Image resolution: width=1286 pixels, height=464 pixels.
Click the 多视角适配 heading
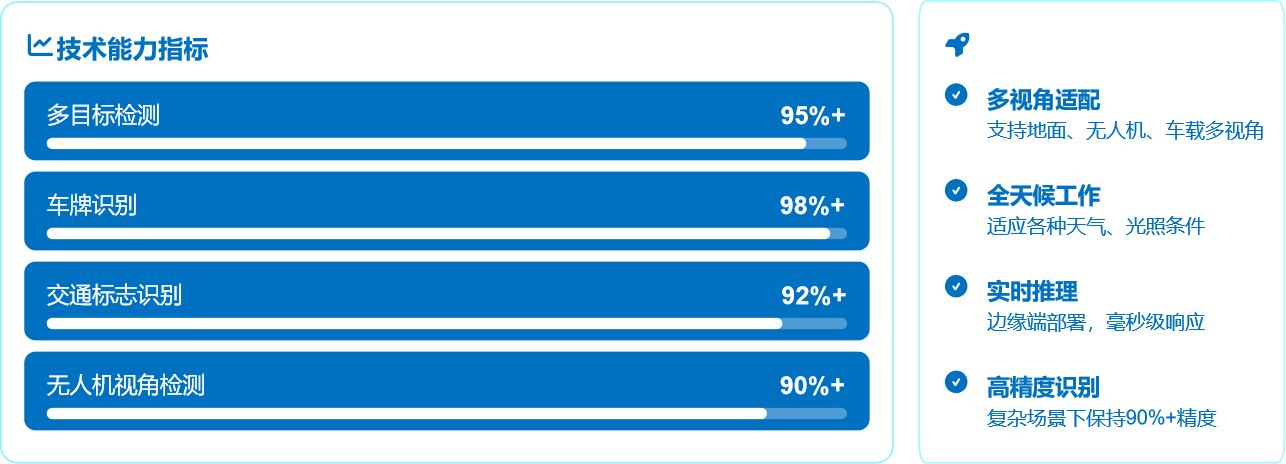(x=1043, y=100)
